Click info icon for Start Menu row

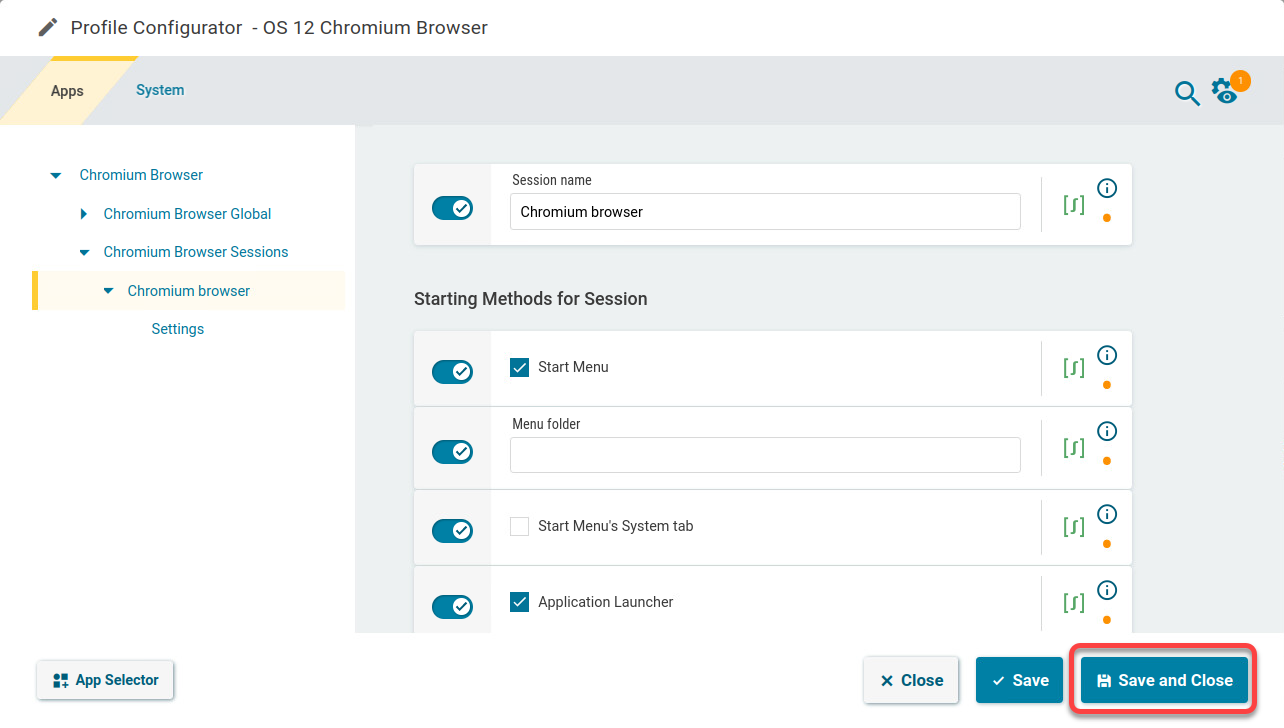coord(1107,355)
